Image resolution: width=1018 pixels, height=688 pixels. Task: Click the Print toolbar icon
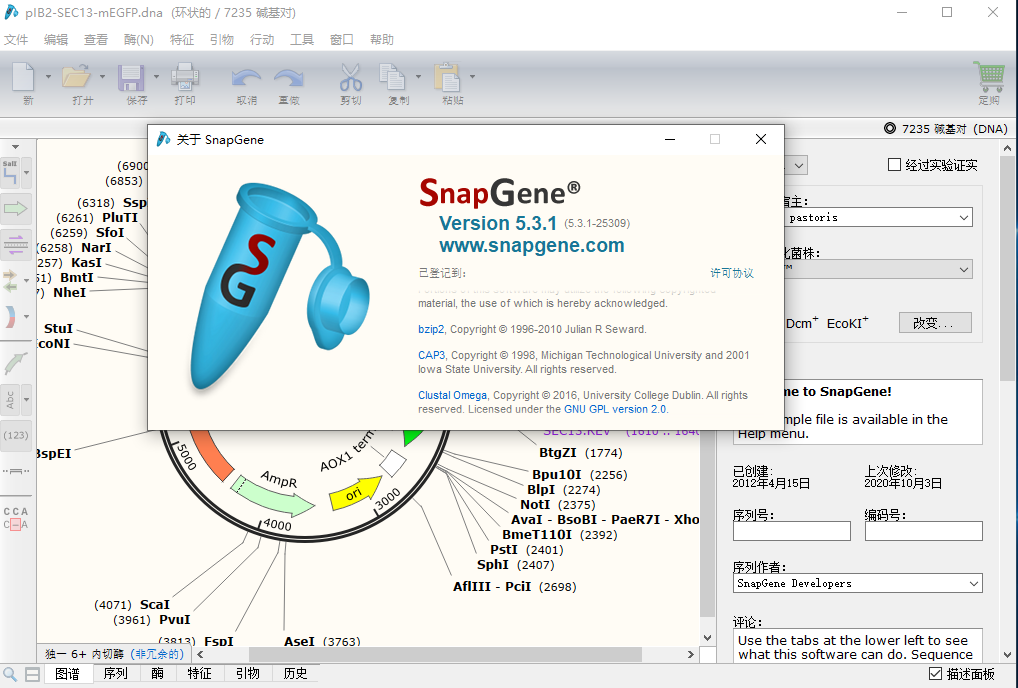pos(184,77)
